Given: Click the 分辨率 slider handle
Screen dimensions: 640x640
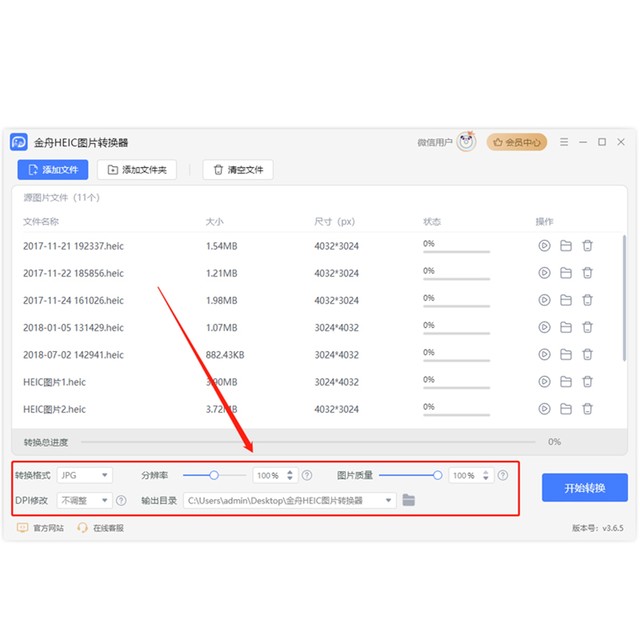Looking at the screenshot, I should click(x=214, y=475).
